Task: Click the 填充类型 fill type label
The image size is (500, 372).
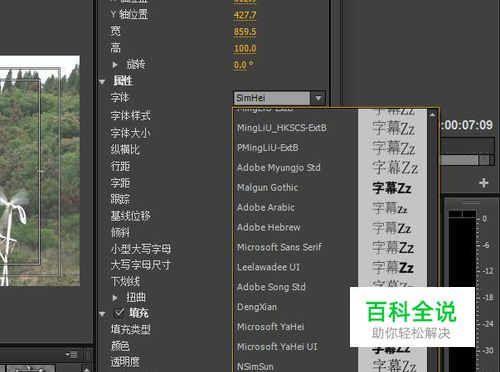Action: [x=130, y=329]
